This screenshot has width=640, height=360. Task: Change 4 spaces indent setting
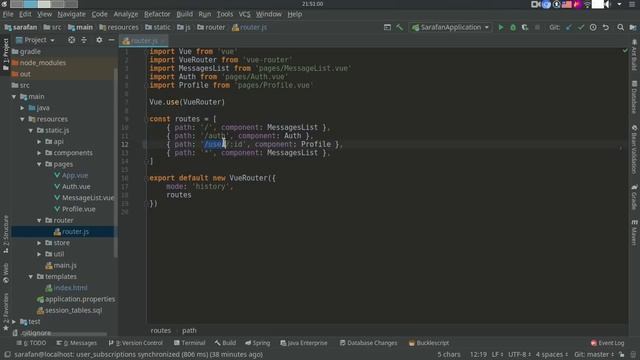(x=552, y=354)
